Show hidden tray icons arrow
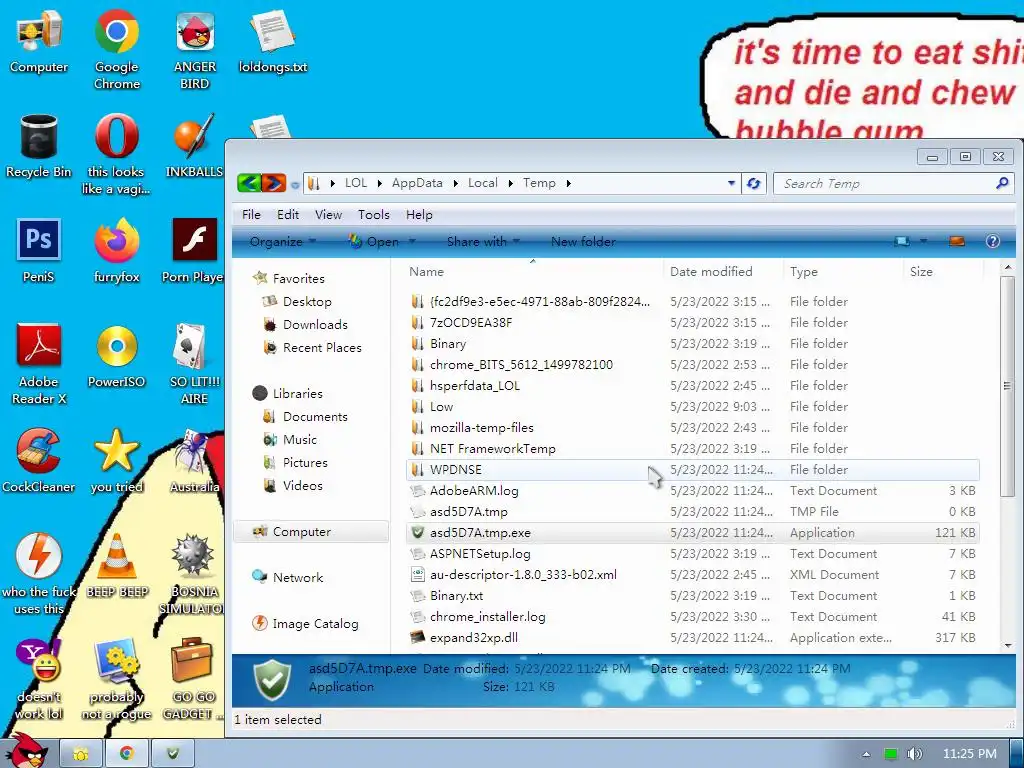Viewport: 1024px width, 768px height. [x=866, y=754]
